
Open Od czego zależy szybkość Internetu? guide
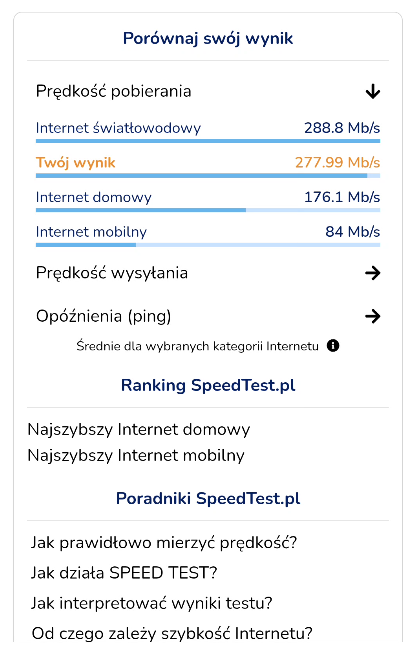(x=172, y=633)
